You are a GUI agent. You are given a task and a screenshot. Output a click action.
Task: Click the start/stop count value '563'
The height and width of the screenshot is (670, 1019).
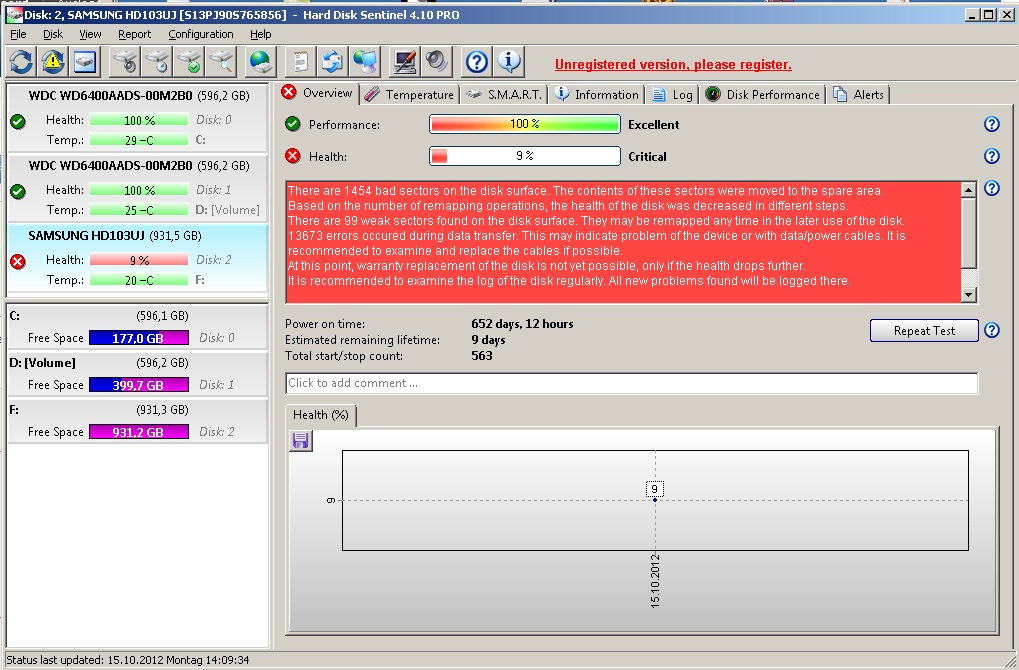pyautogui.click(x=482, y=356)
